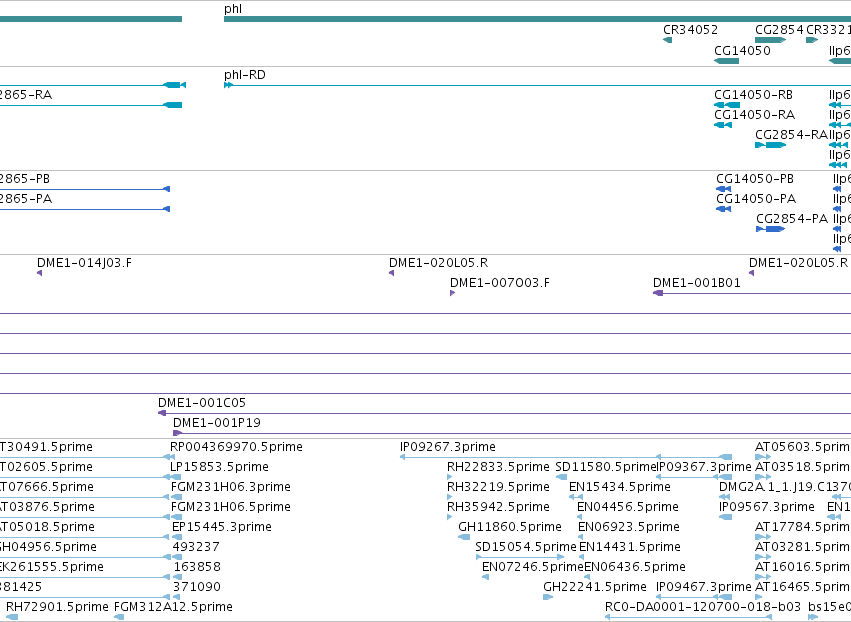Select the EN06923.5prime EST label

[x=629, y=528]
